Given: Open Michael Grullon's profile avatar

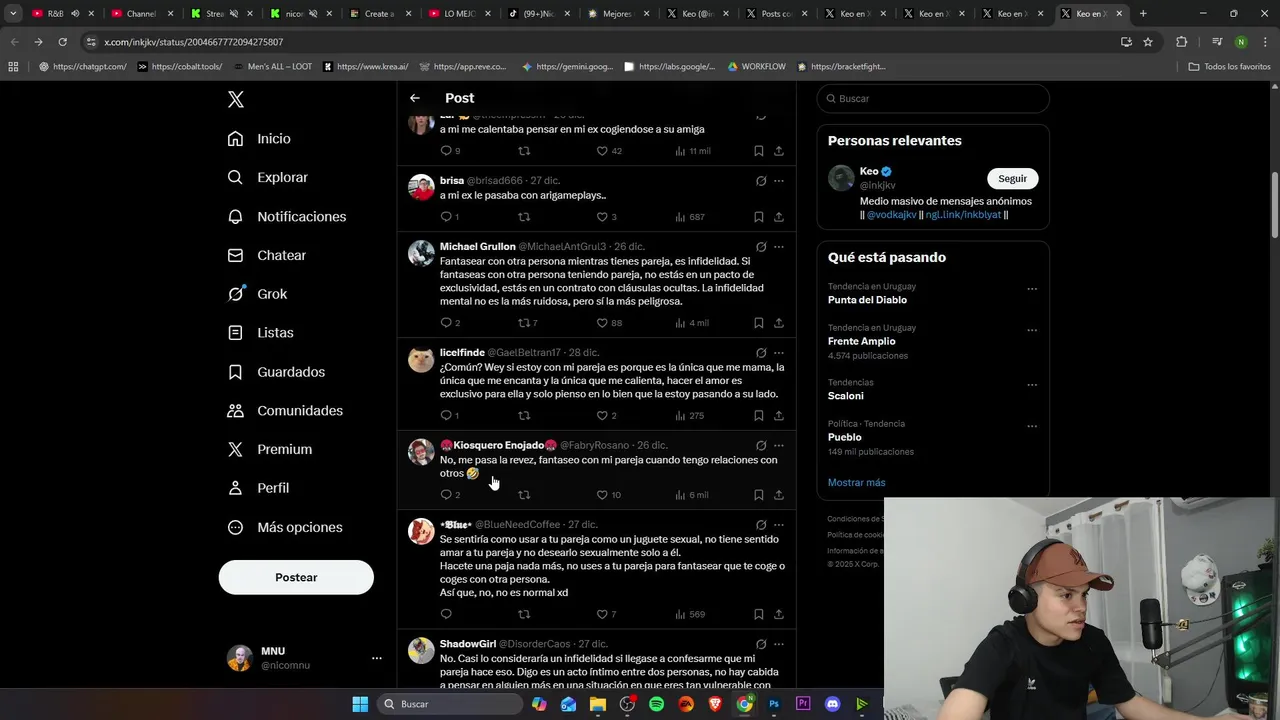Looking at the screenshot, I should click(x=421, y=253).
